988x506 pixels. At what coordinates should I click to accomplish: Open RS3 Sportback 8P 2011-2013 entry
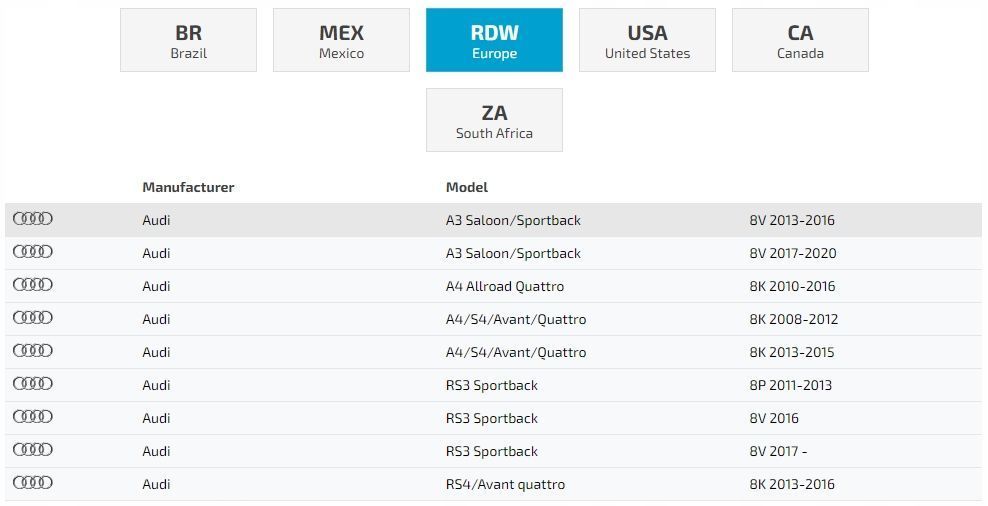[493, 385]
